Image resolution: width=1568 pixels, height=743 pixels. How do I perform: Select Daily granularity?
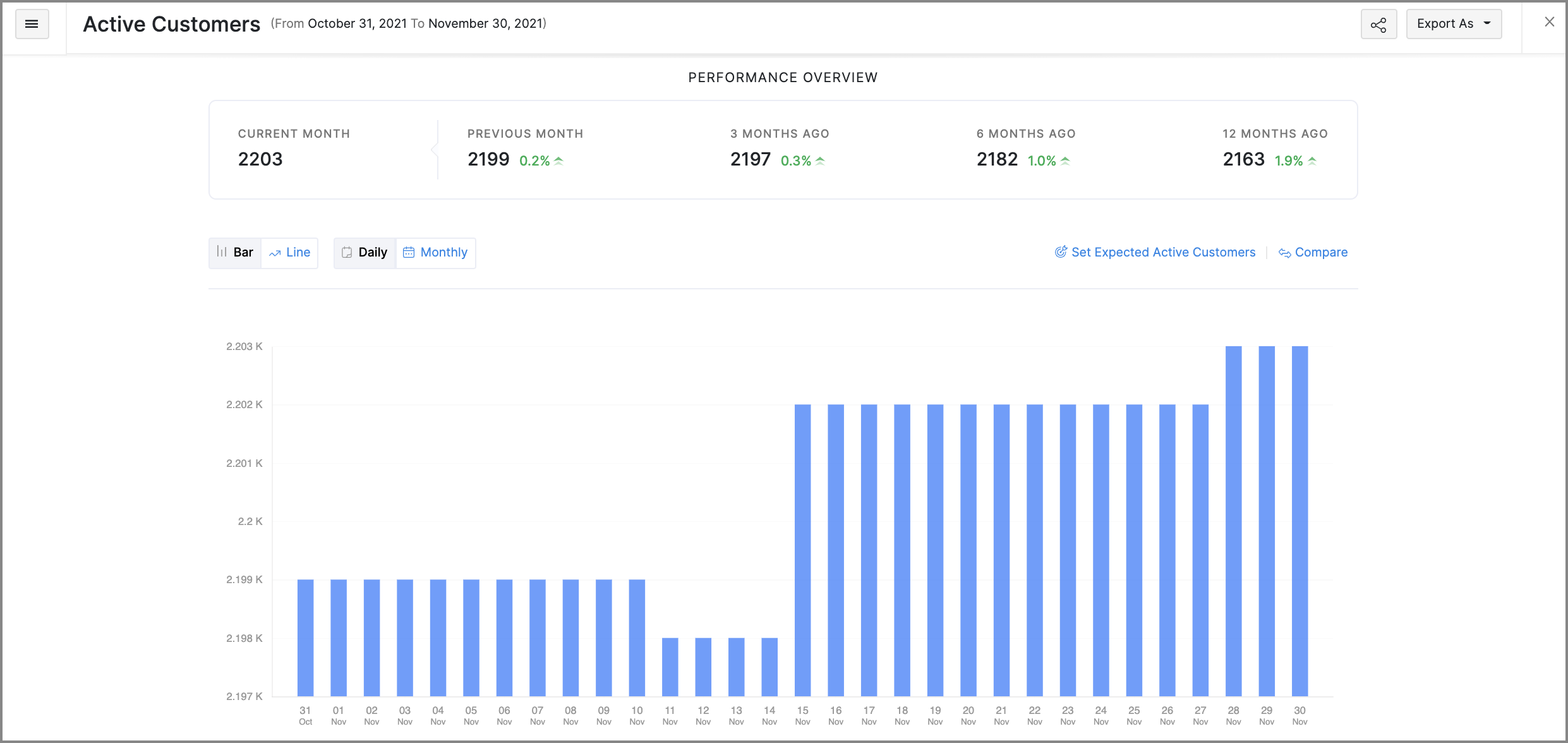click(373, 252)
